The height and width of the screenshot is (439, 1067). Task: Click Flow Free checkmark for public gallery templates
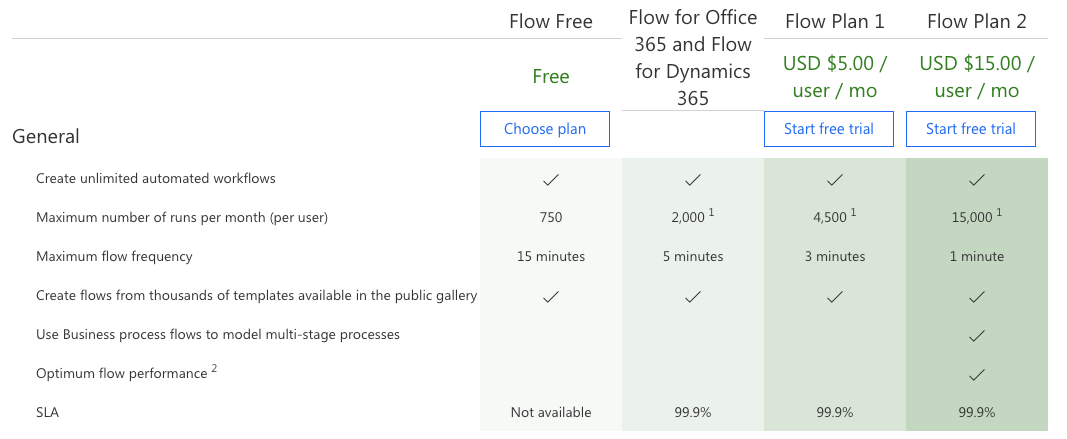coord(550,297)
